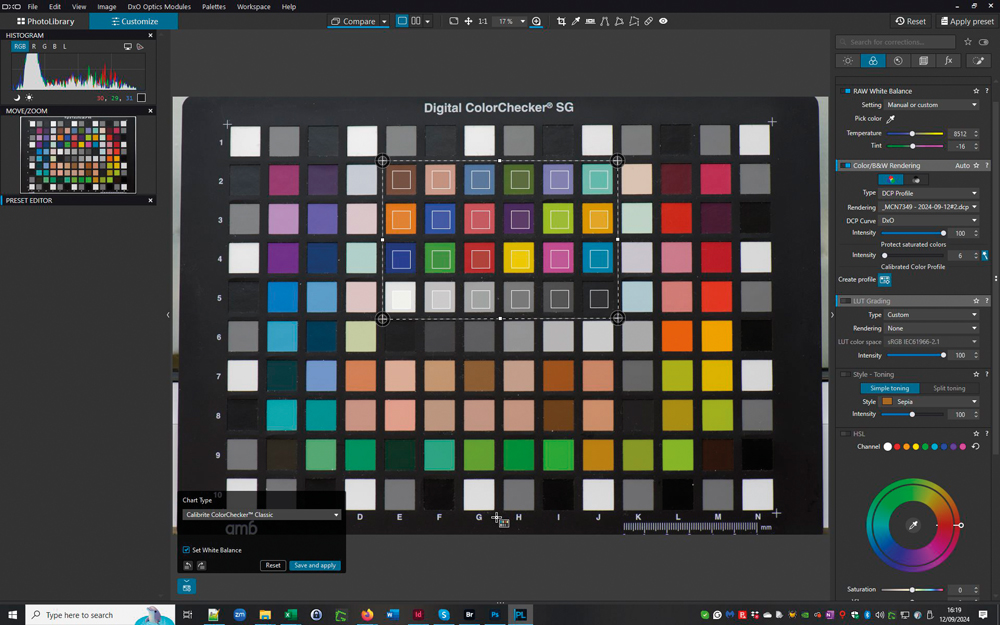Open zoom percentage 17% dropdown
1000x625 pixels.
(522, 21)
